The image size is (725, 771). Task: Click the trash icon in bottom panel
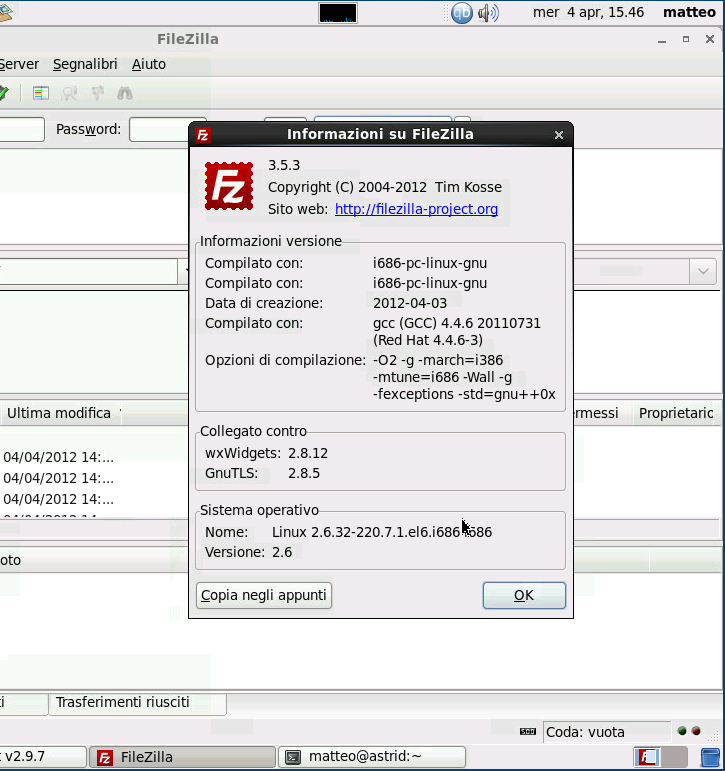pos(710,757)
